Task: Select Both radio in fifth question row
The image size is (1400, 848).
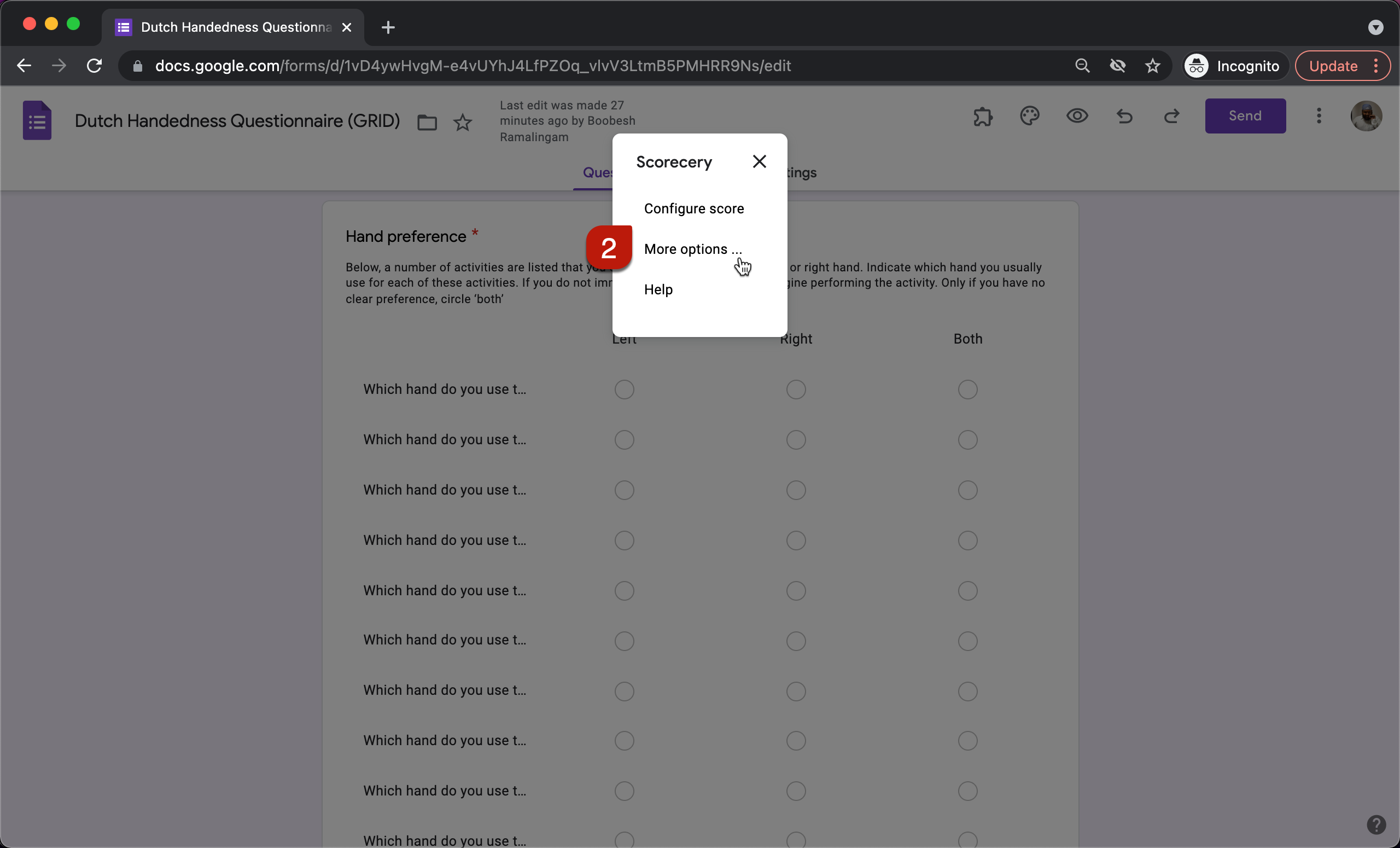Action: tap(967, 590)
